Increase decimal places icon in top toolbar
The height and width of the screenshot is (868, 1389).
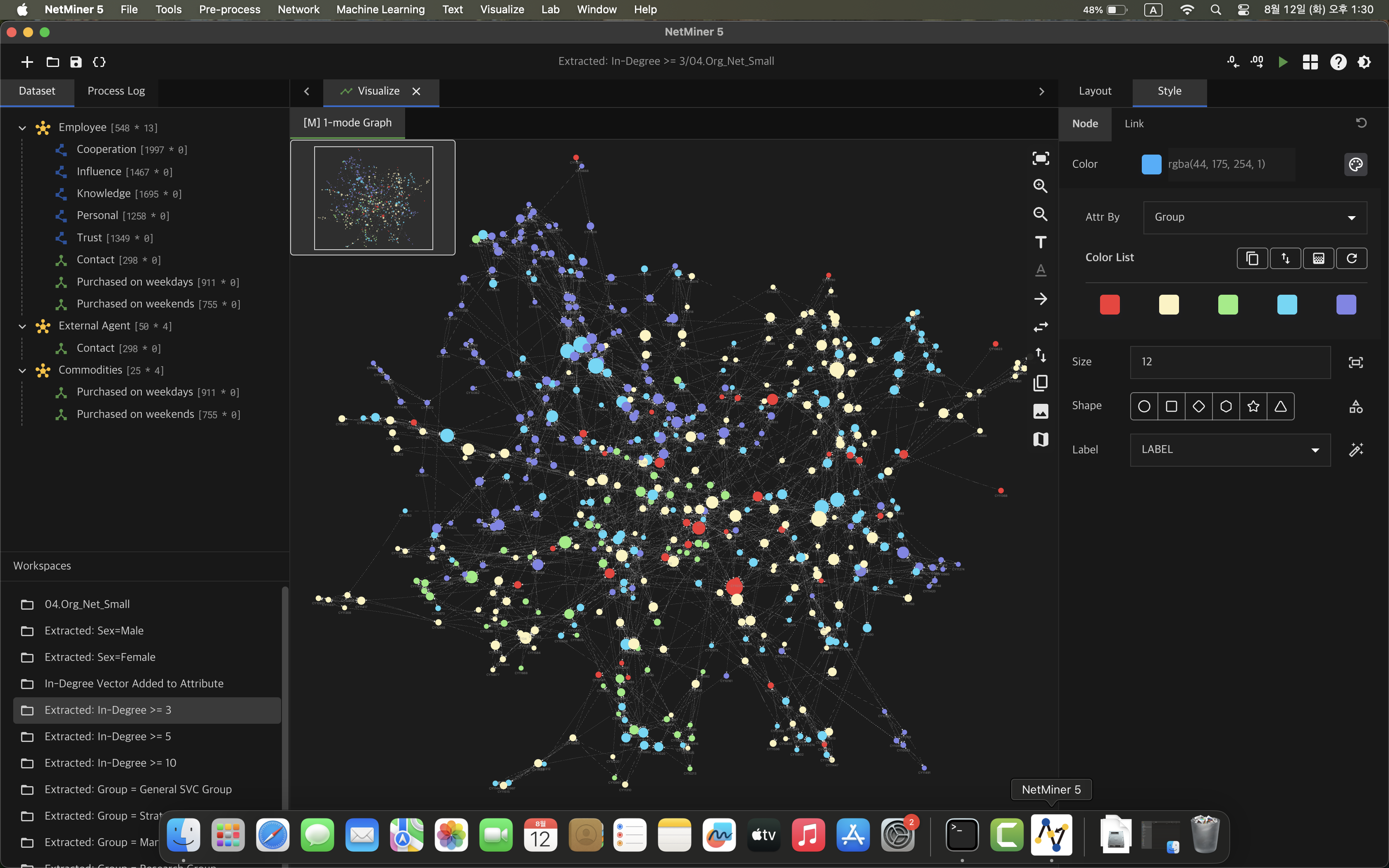click(x=1257, y=62)
